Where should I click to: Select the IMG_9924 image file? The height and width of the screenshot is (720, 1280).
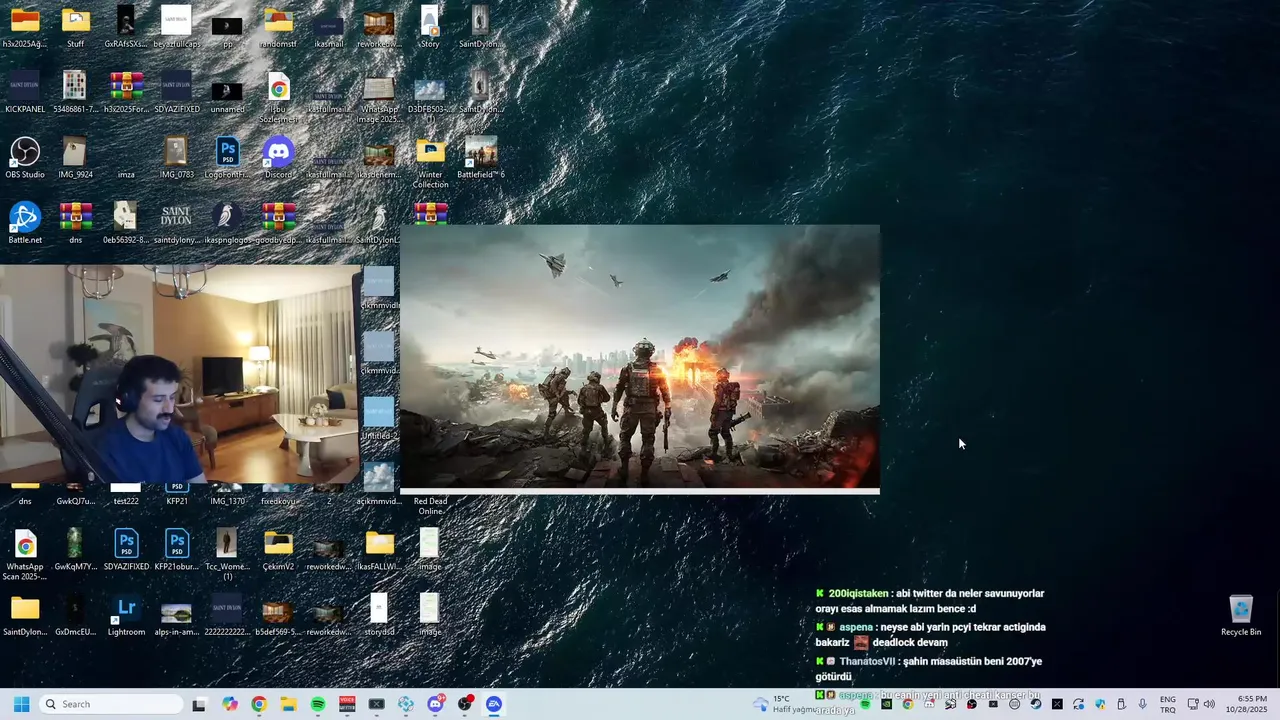click(x=75, y=158)
